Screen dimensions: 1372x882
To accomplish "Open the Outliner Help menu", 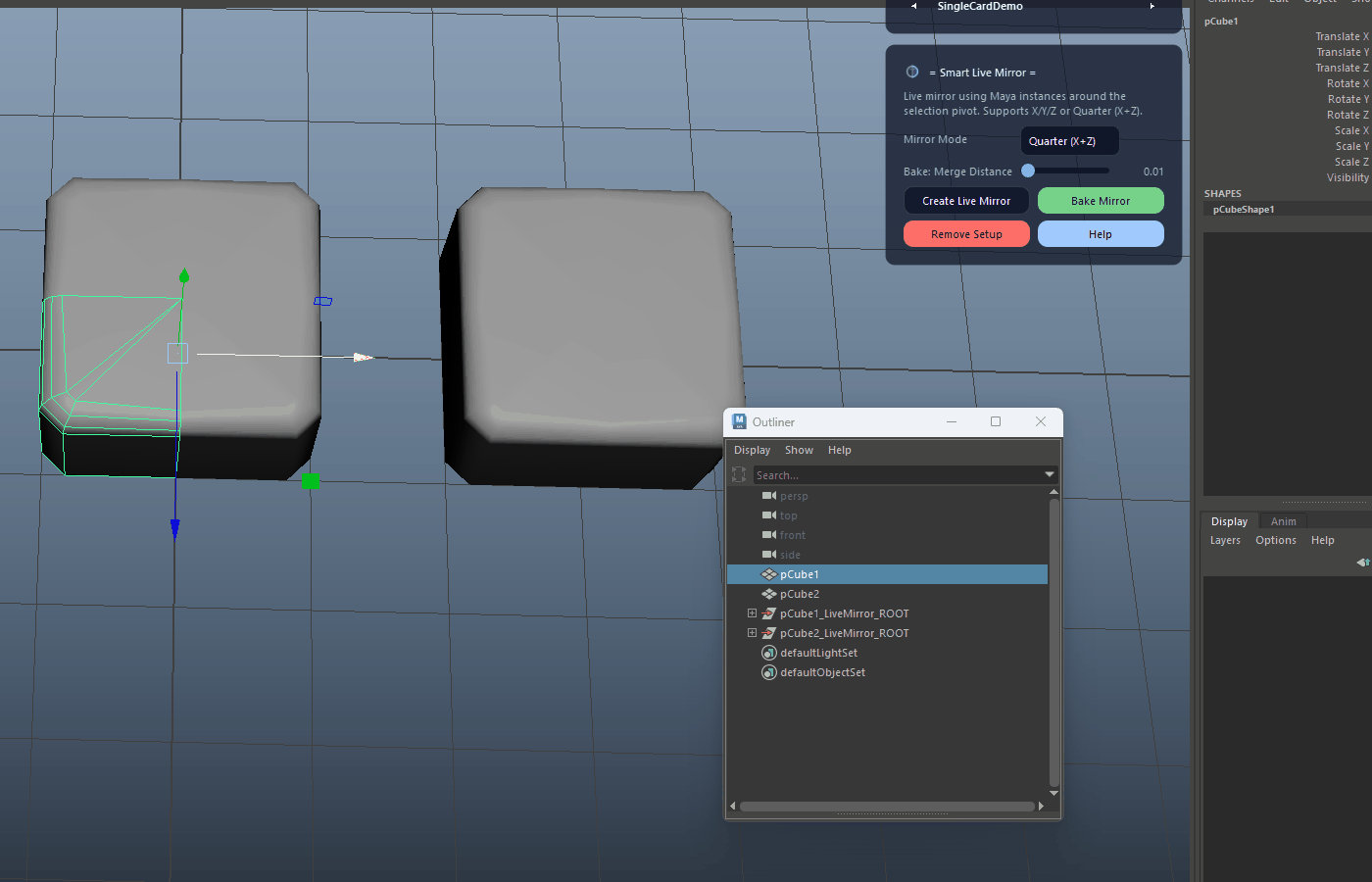I will (840, 450).
